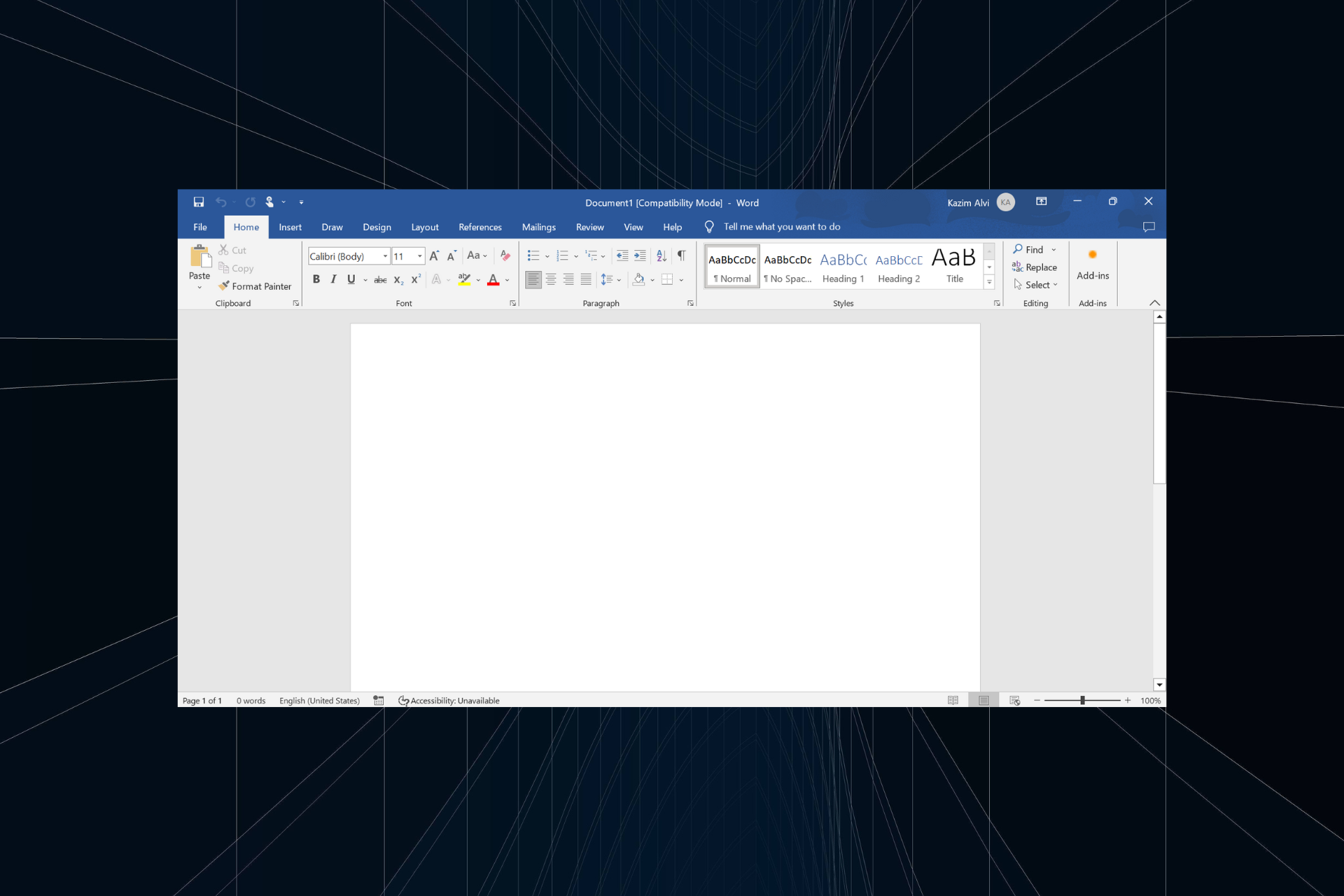
Task: Switch to the Mailings tab
Action: click(x=538, y=227)
